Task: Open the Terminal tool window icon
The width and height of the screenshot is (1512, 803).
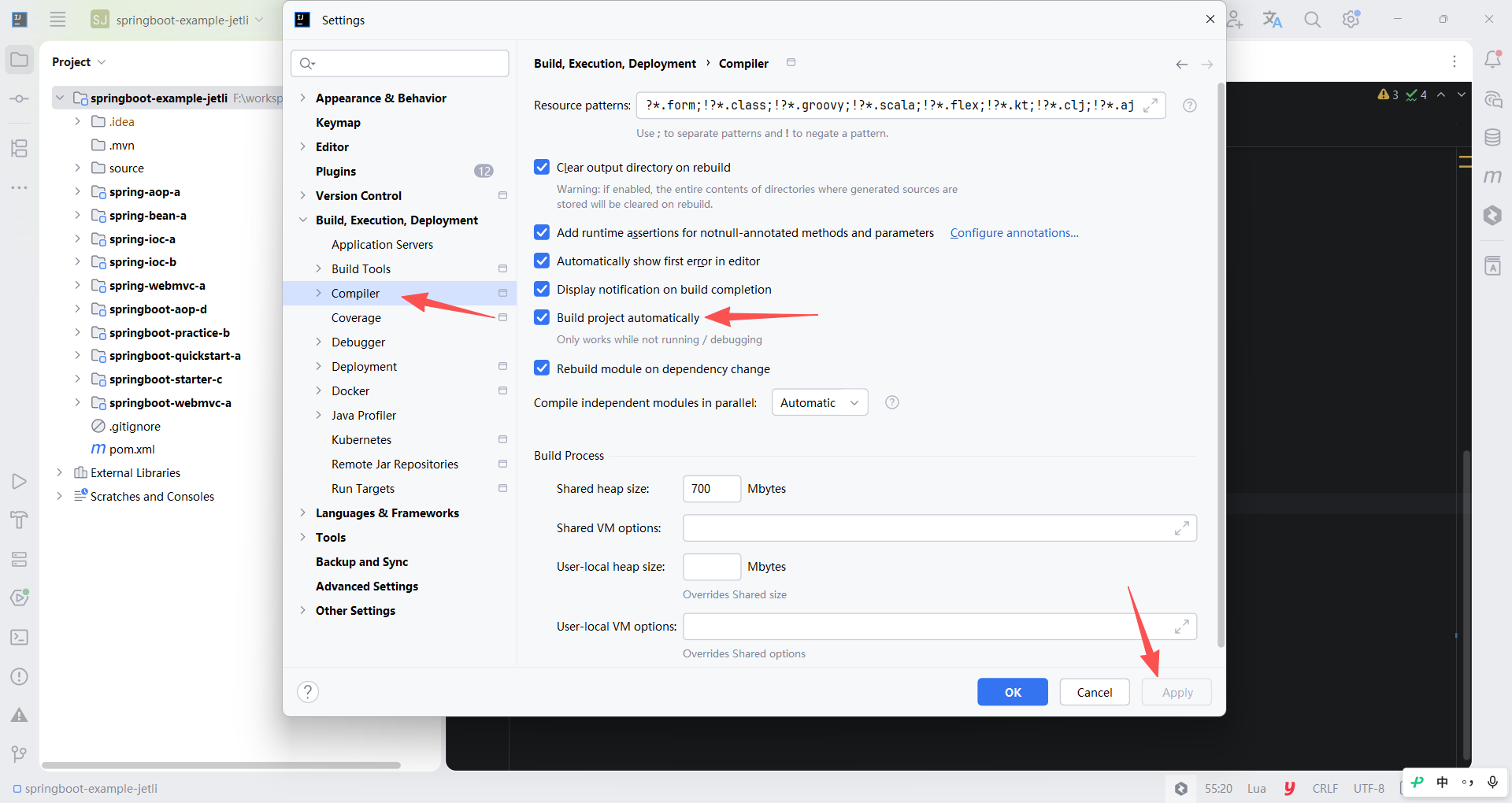Action: [x=20, y=637]
